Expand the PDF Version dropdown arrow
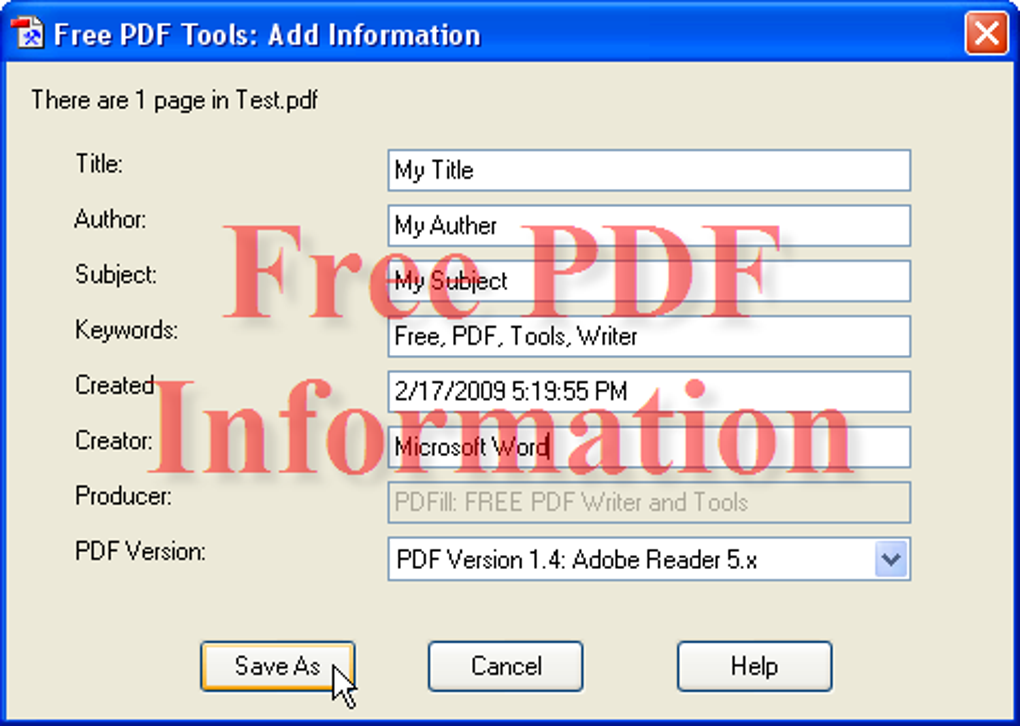 tap(890, 559)
